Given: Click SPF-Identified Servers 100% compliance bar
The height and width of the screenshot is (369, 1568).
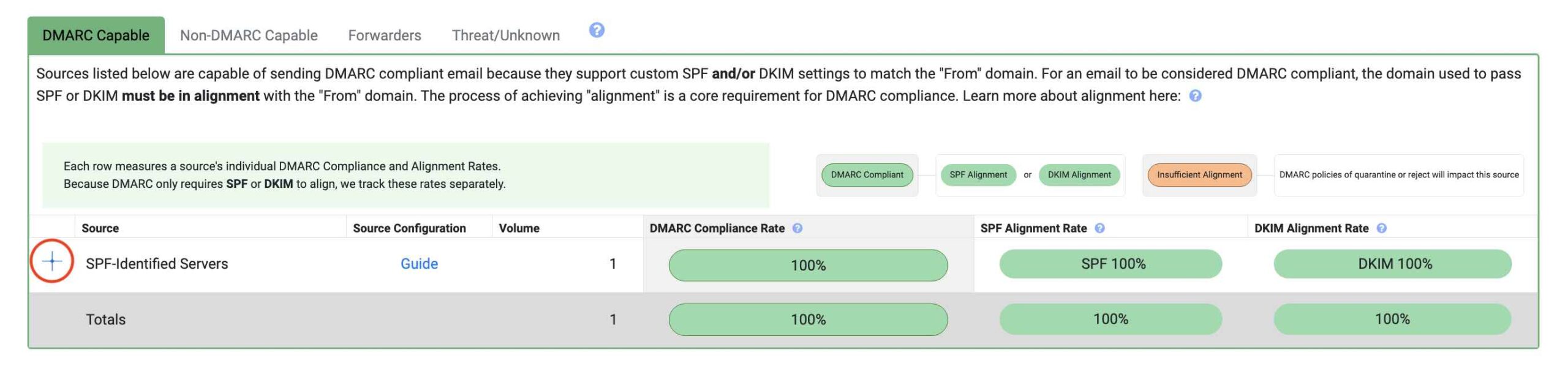Looking at the screenshot, I should pyautogui.click(x=808, y=265).
